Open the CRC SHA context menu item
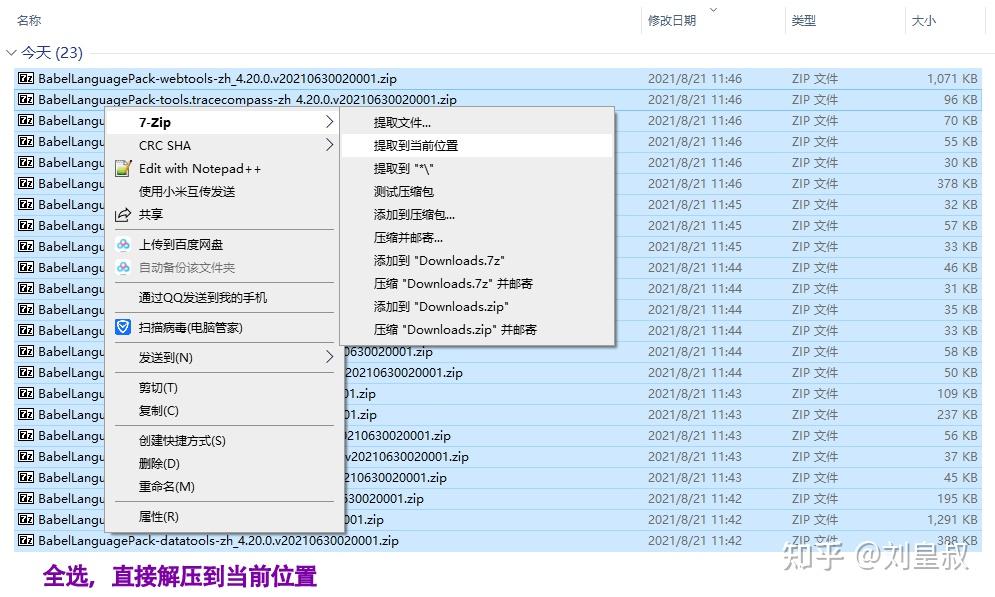 (223, 145)
